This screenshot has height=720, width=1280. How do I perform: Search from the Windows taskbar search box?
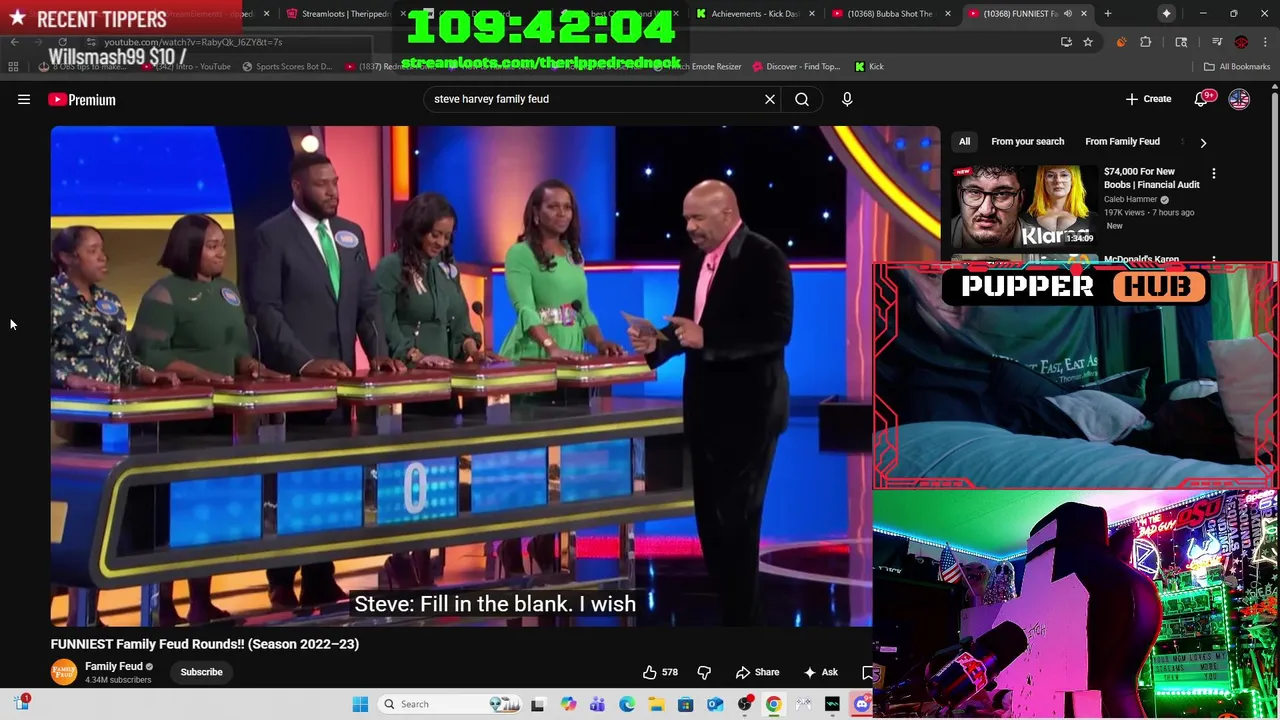point(448,704)
